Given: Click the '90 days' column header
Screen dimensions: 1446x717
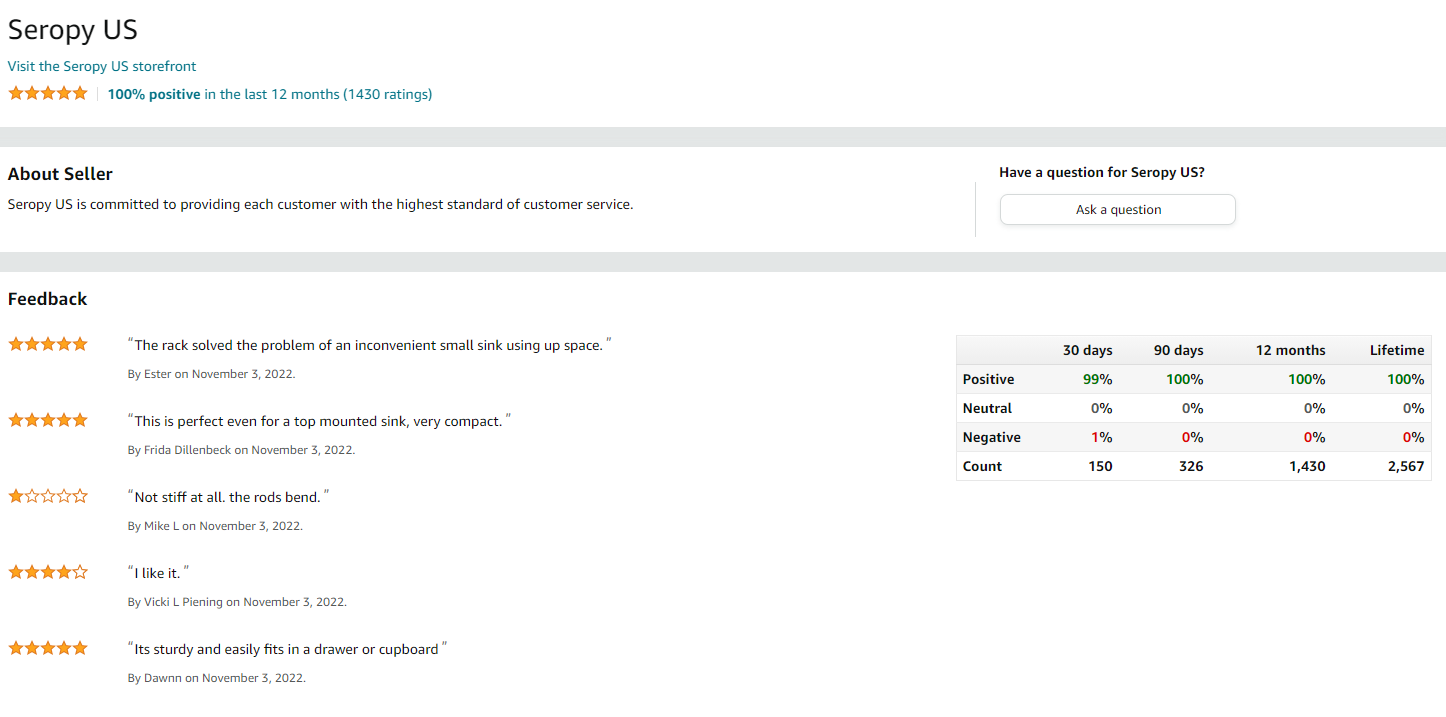Looking at the screenshot, I should tap(1178, 350).
